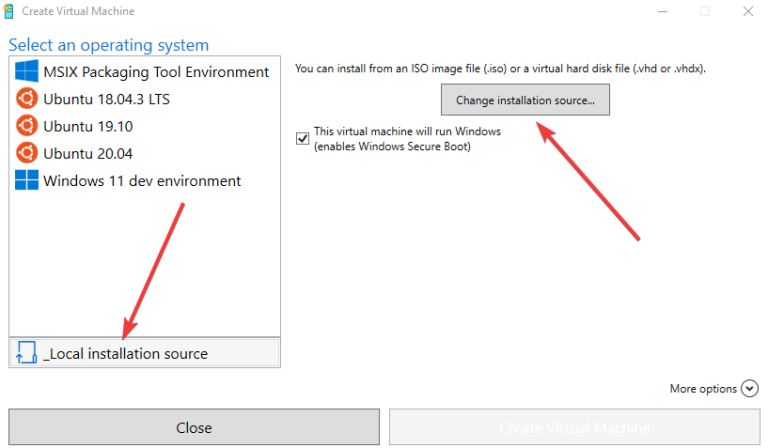Click the Close button
Image resolution: width=768 pixels, height=448 pixels.
pos(194,427)
